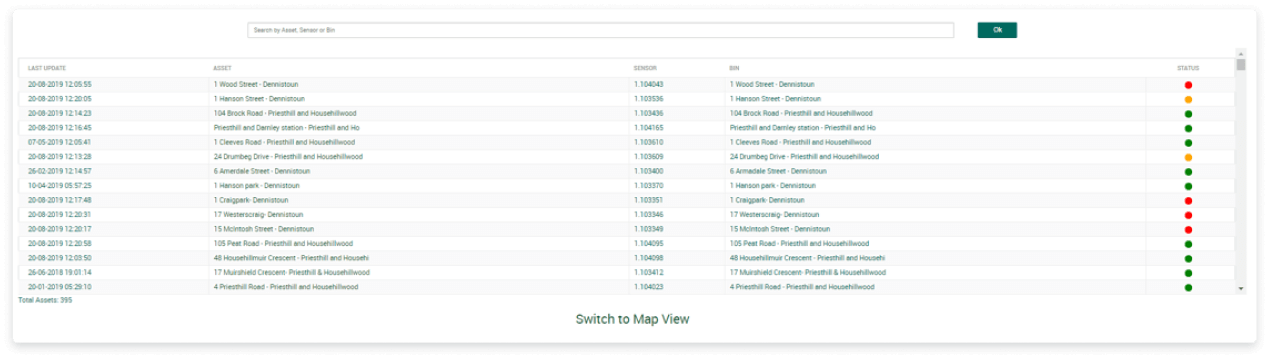Click green status dot for 105 Peat Road
Screen dimensions: 1270x360
tap(1188, 244)
